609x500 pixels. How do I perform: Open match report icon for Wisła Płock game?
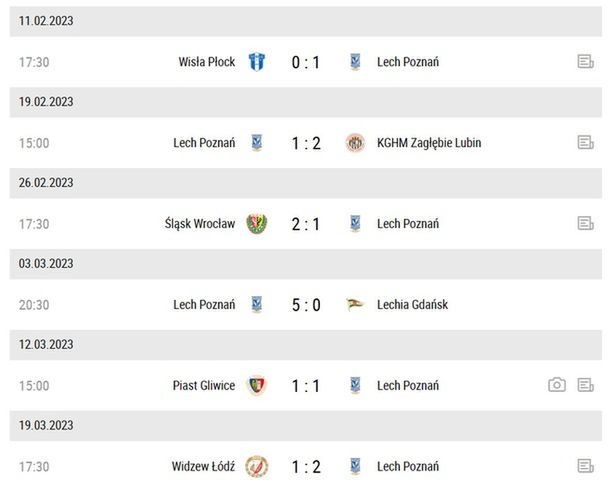pyautogui.click(x=586, y=62)
